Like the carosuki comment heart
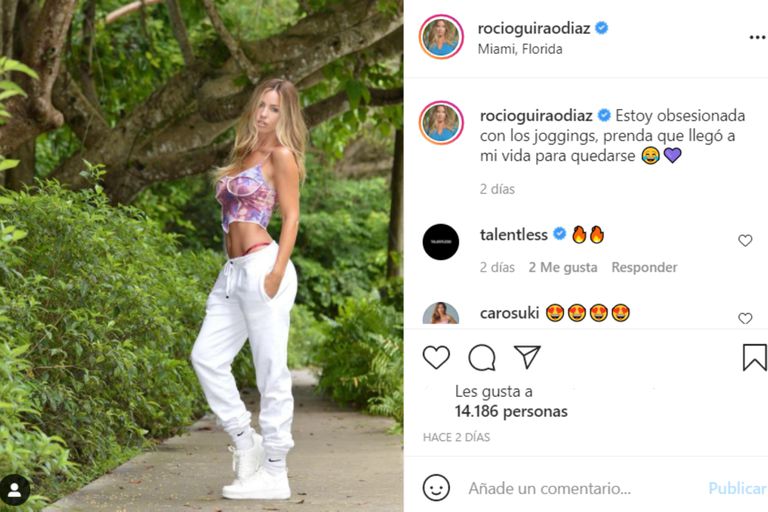Viewport: 768px width, 512px height. (745, 318)
